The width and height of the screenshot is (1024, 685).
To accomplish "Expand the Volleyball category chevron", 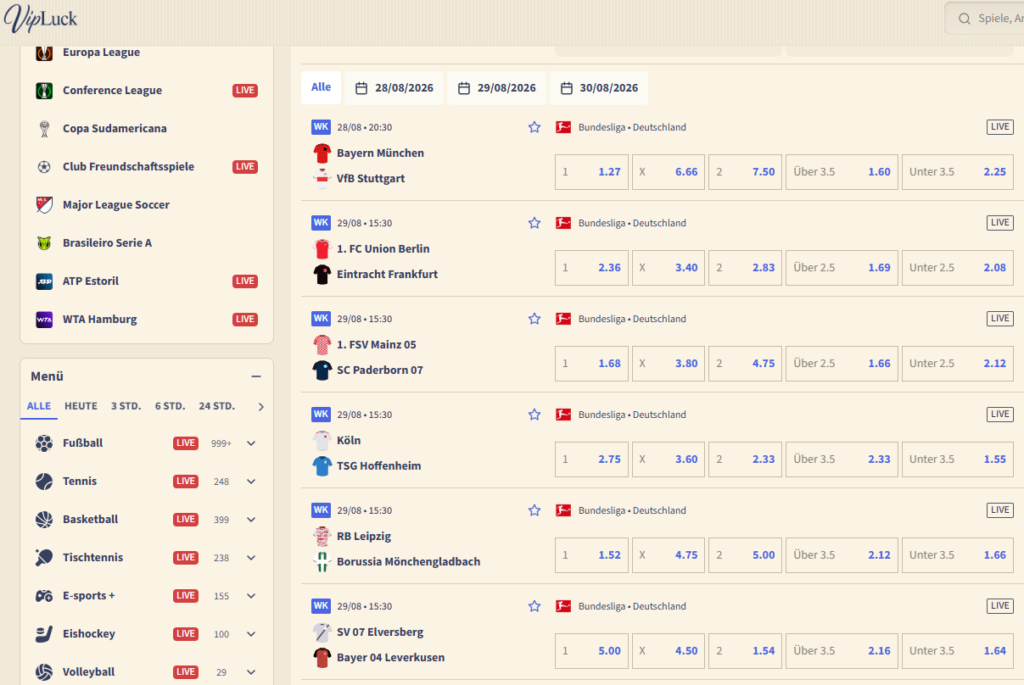I will [x=251, y=672].
